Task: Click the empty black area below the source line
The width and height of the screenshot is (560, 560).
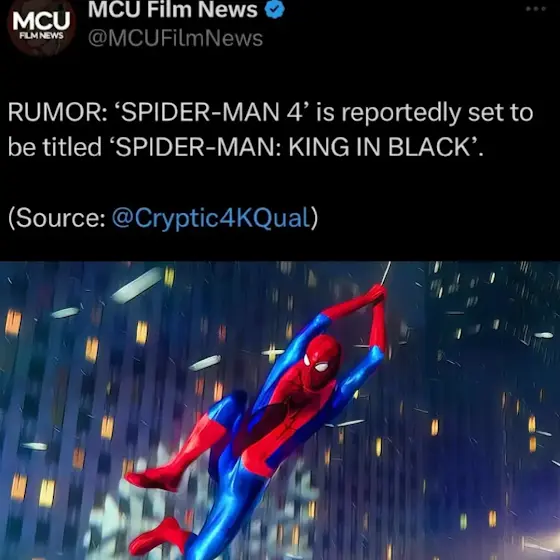Action: click(280, 246)
